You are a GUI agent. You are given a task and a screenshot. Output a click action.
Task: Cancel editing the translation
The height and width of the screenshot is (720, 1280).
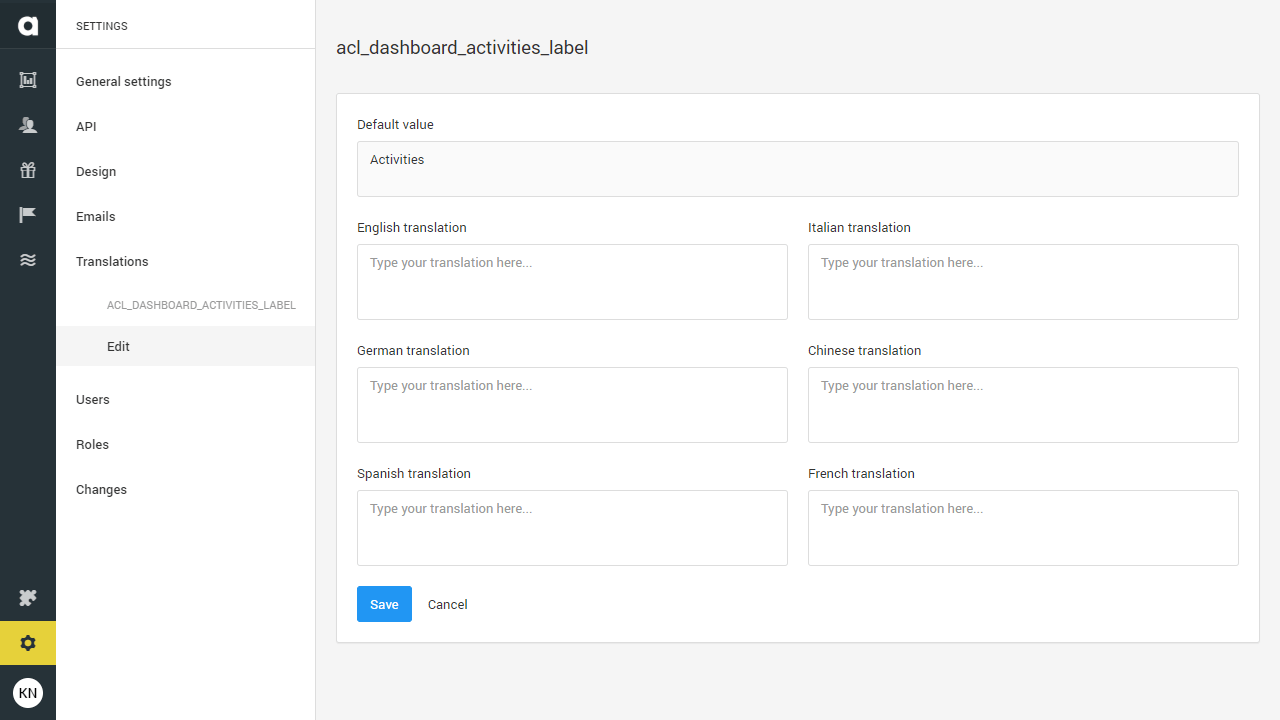tap(447, 604)
